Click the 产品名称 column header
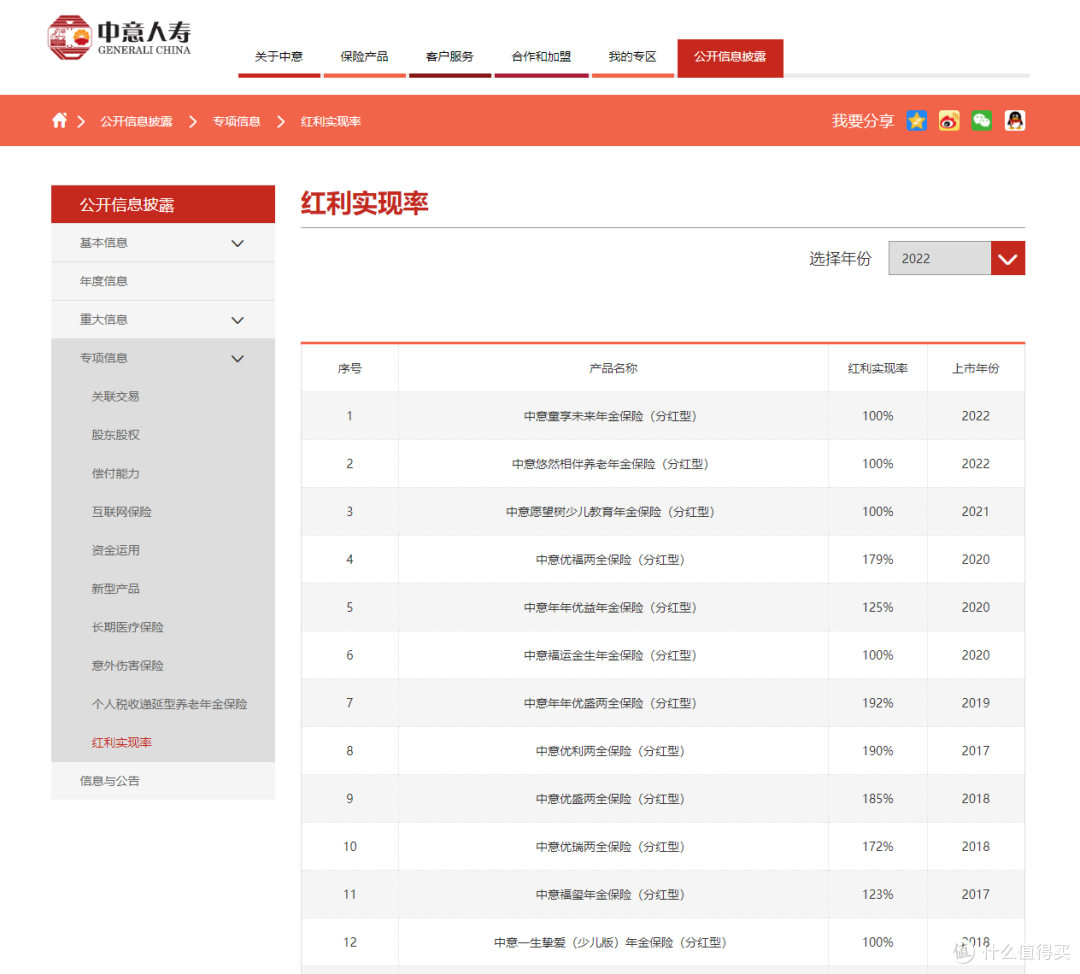This screenshot has width=1080, height=974. (613, 369)
